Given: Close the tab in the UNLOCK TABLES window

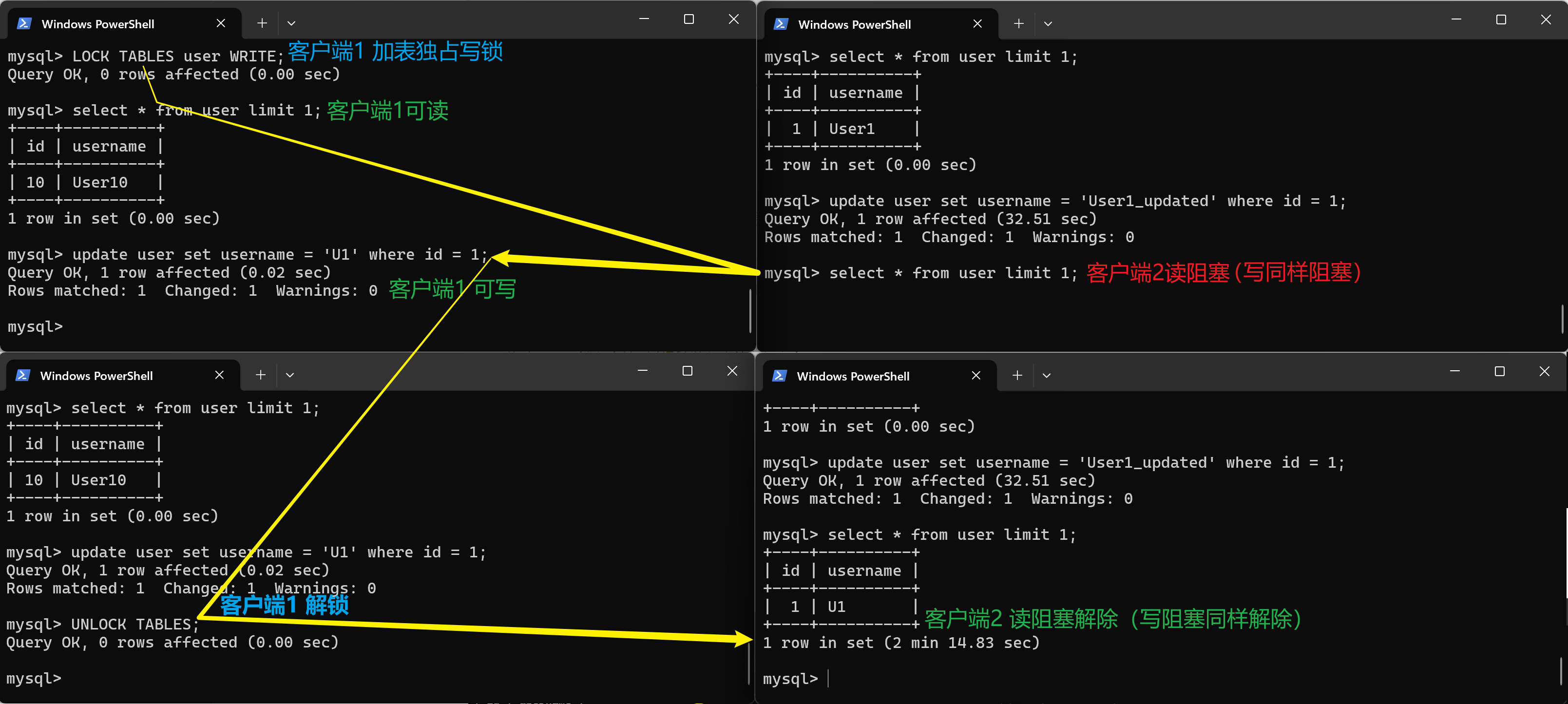Looking at the screenshot, I should click(x=220, y=375).
